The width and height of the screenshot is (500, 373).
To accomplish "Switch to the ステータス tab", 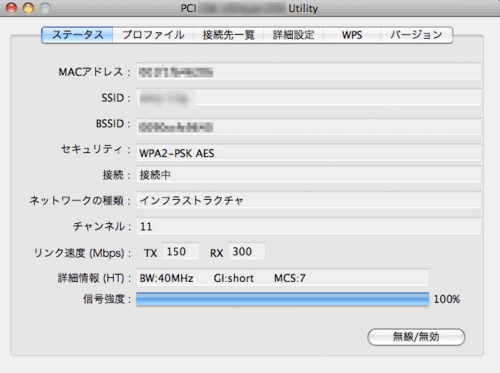I will pyautogui.click(x=77, y=35).
